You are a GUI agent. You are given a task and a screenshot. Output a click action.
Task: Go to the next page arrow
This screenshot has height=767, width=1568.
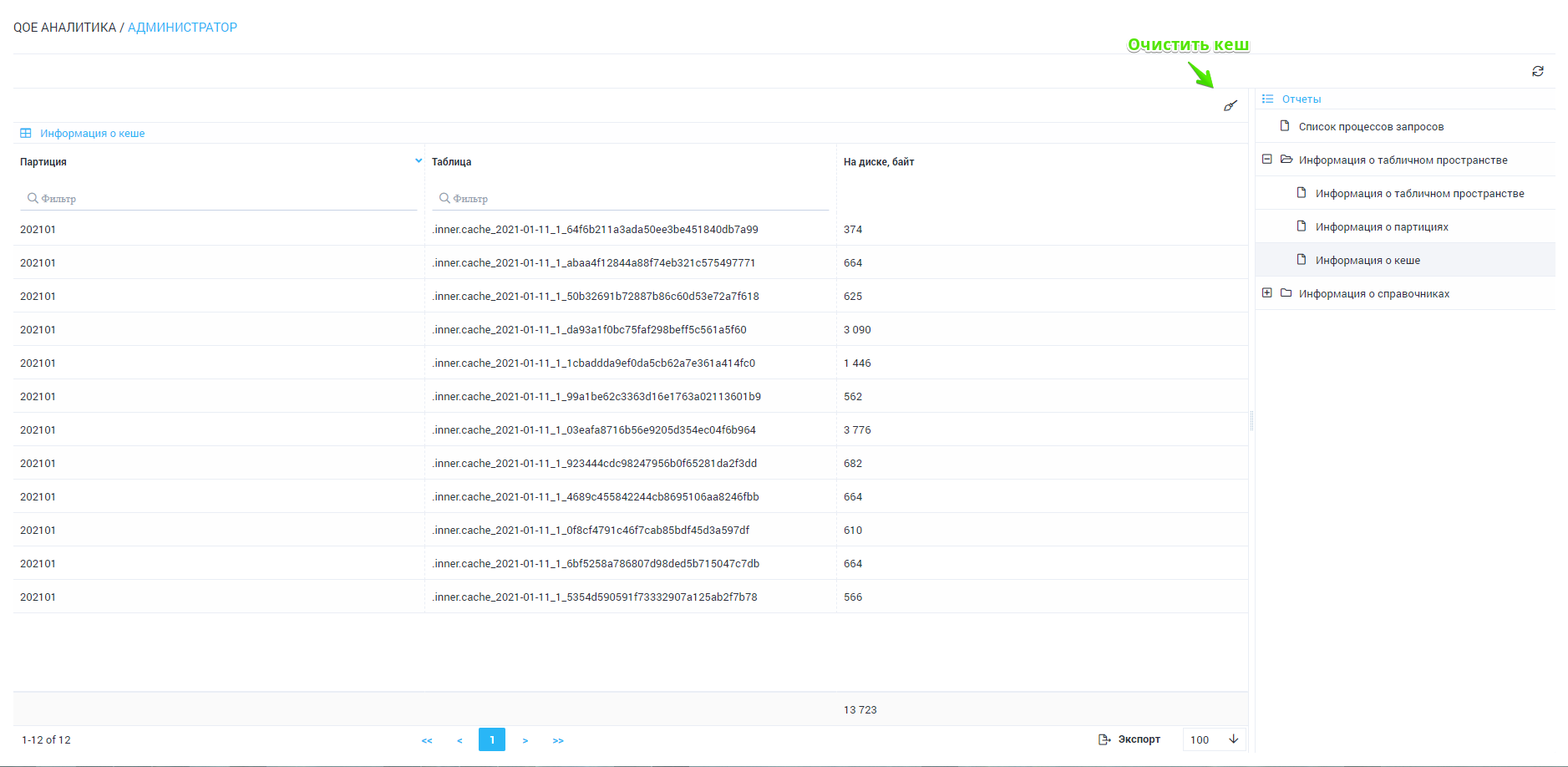(525, 740)
